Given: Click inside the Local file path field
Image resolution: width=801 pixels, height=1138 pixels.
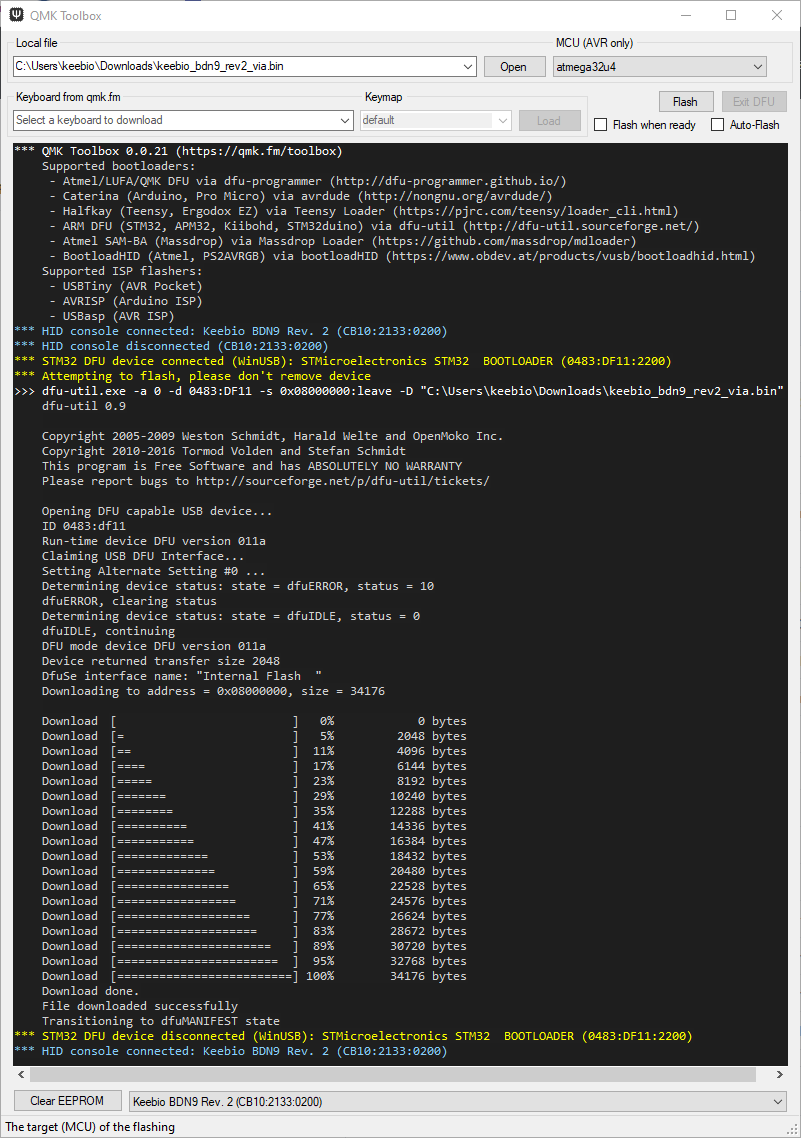Looking at the screenshot, I should tap(200, 66).
